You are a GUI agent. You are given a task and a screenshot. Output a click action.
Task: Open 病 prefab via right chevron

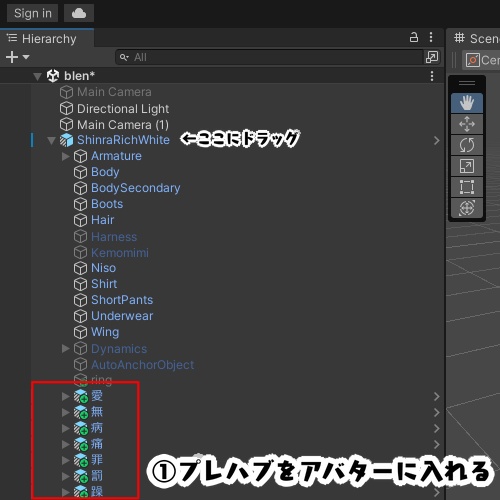pos(437,428)
